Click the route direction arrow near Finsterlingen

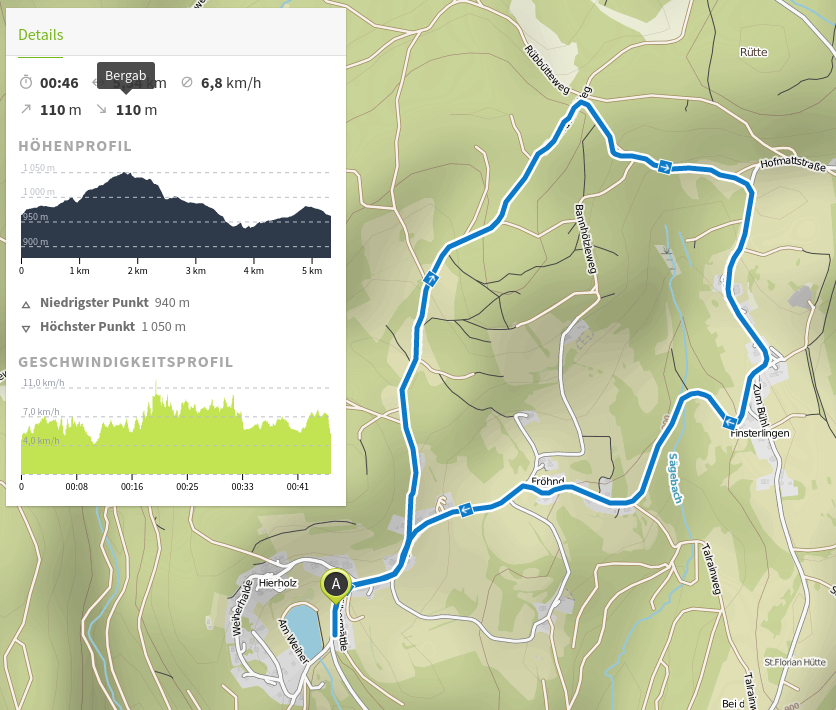[x=730, y=422]
